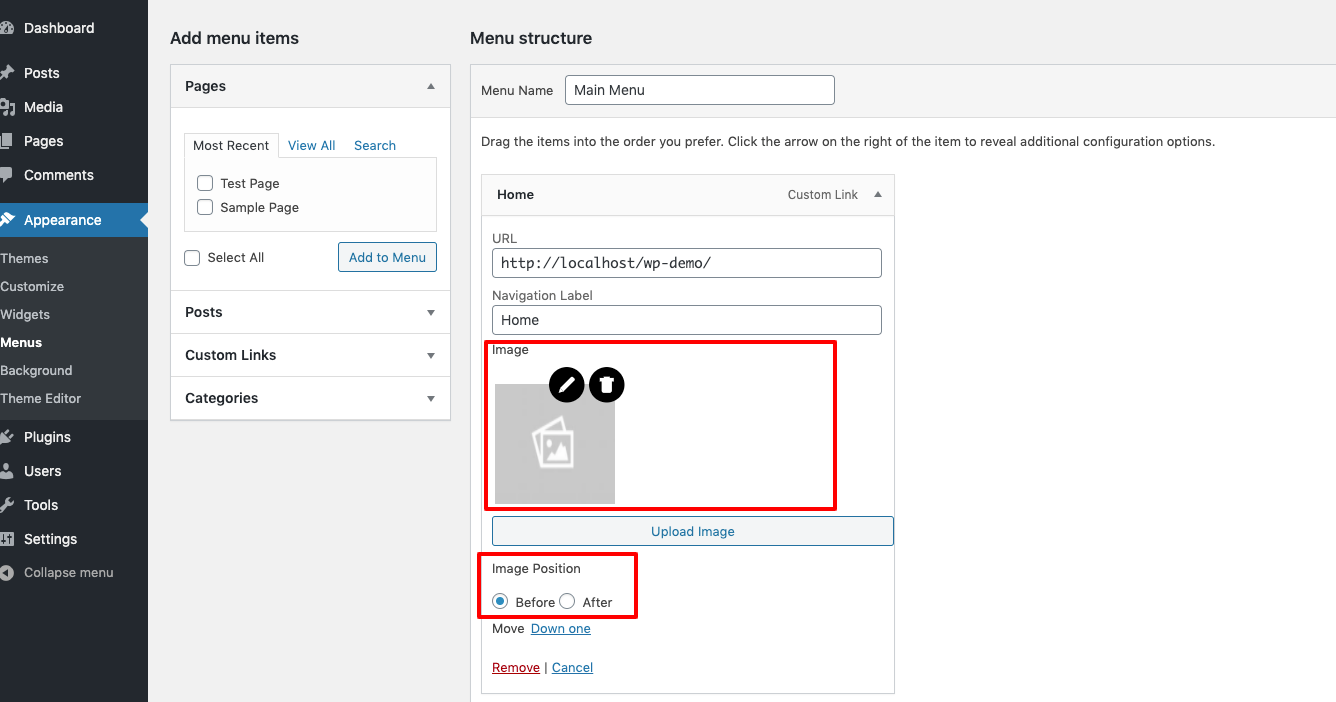The width and height of the screenshot is (1336, 702).
Task: Click the Down one link
Action: 560,629
